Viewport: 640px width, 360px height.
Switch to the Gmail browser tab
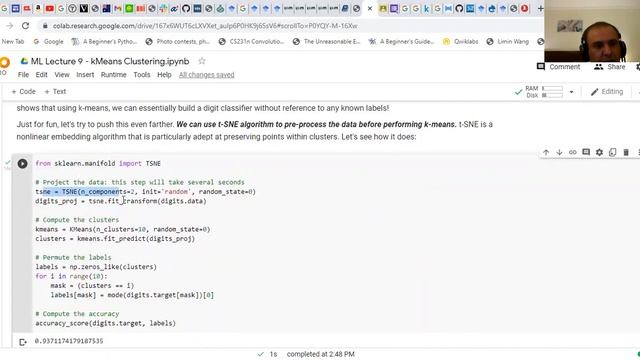[x=118, y=8]
